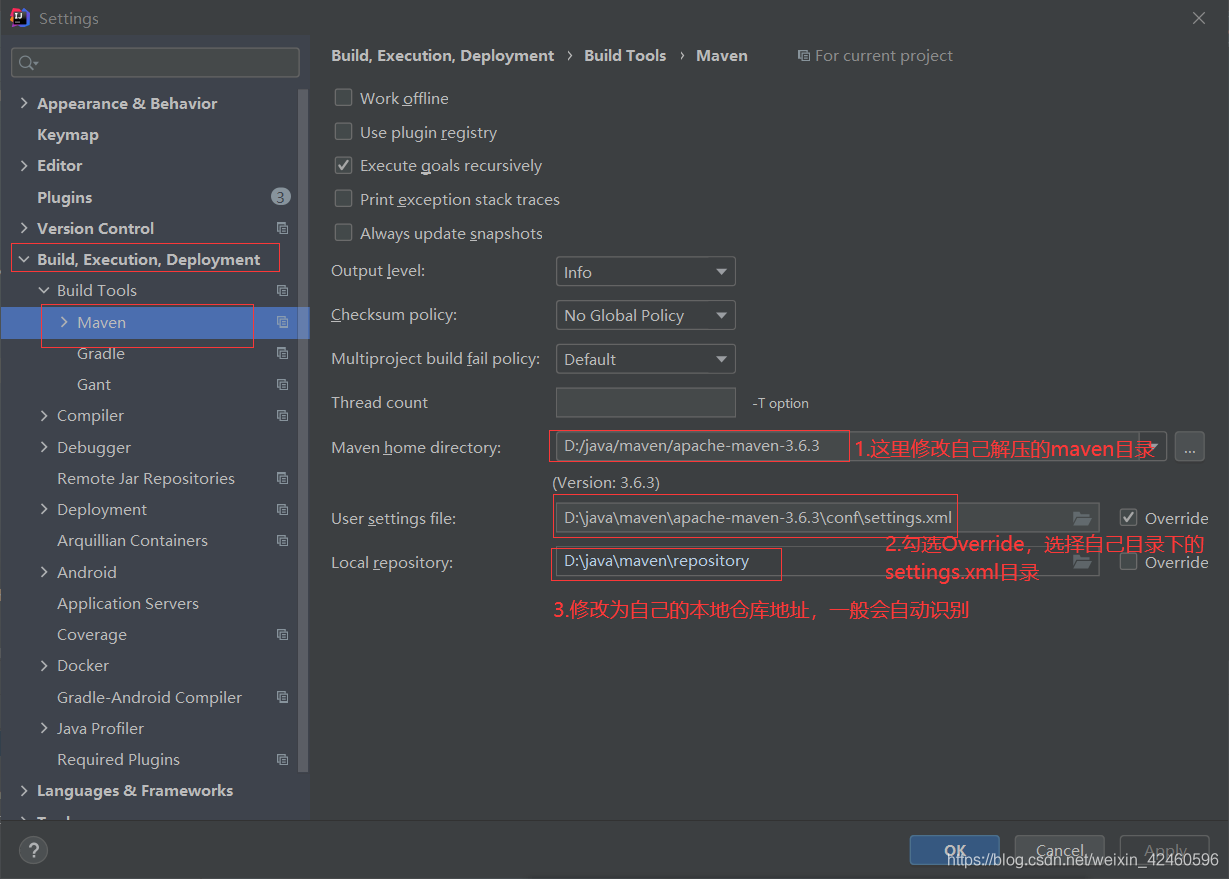The width and height of the screenshot is (1229, 879).
Task: Select Gant under Build Tools
Action: tap(94, 384)
